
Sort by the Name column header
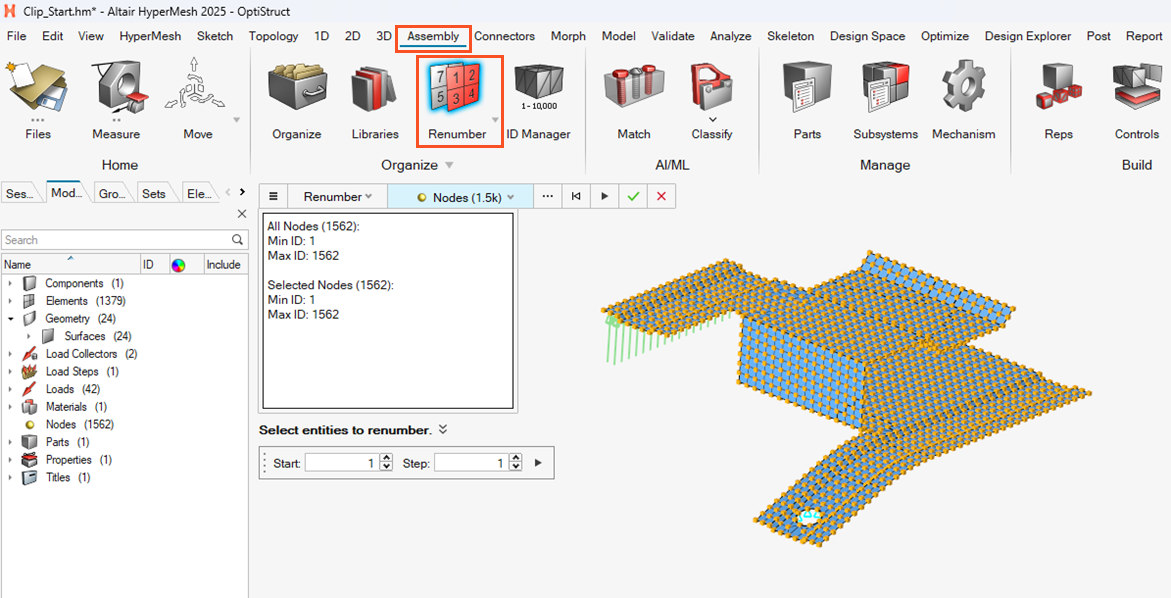70,265
